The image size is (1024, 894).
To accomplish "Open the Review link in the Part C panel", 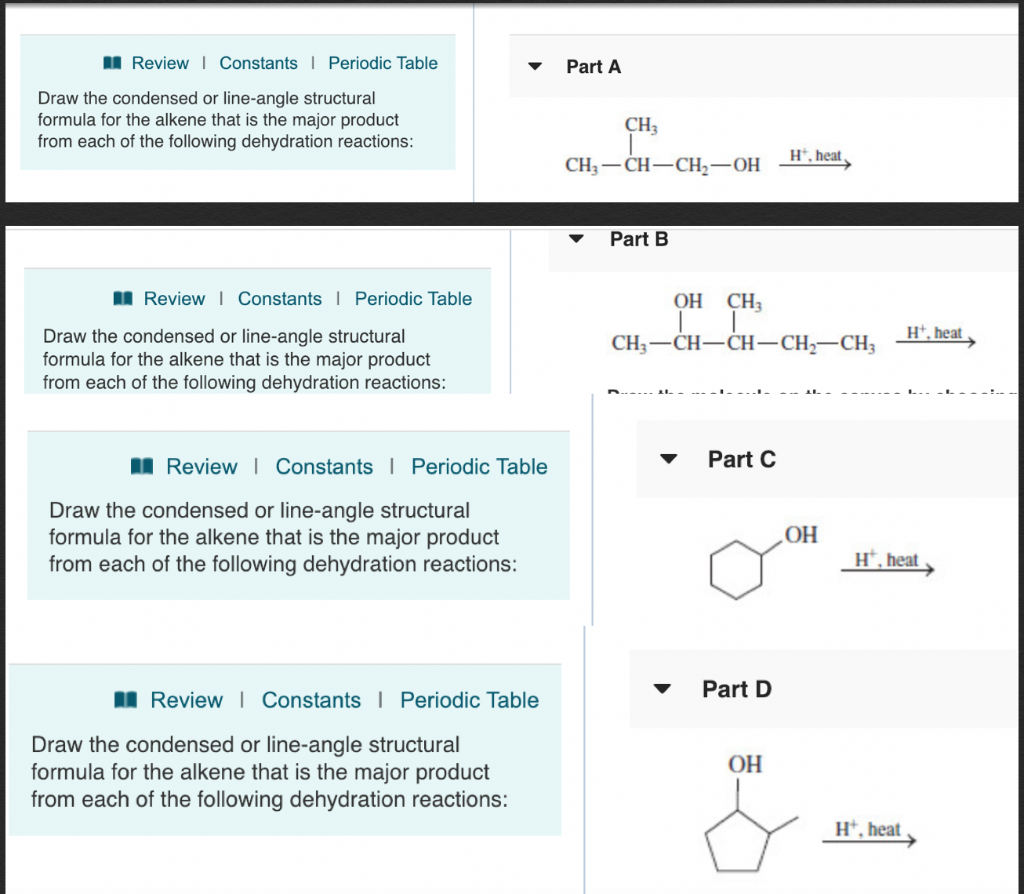I will click(x=202, y=466).
